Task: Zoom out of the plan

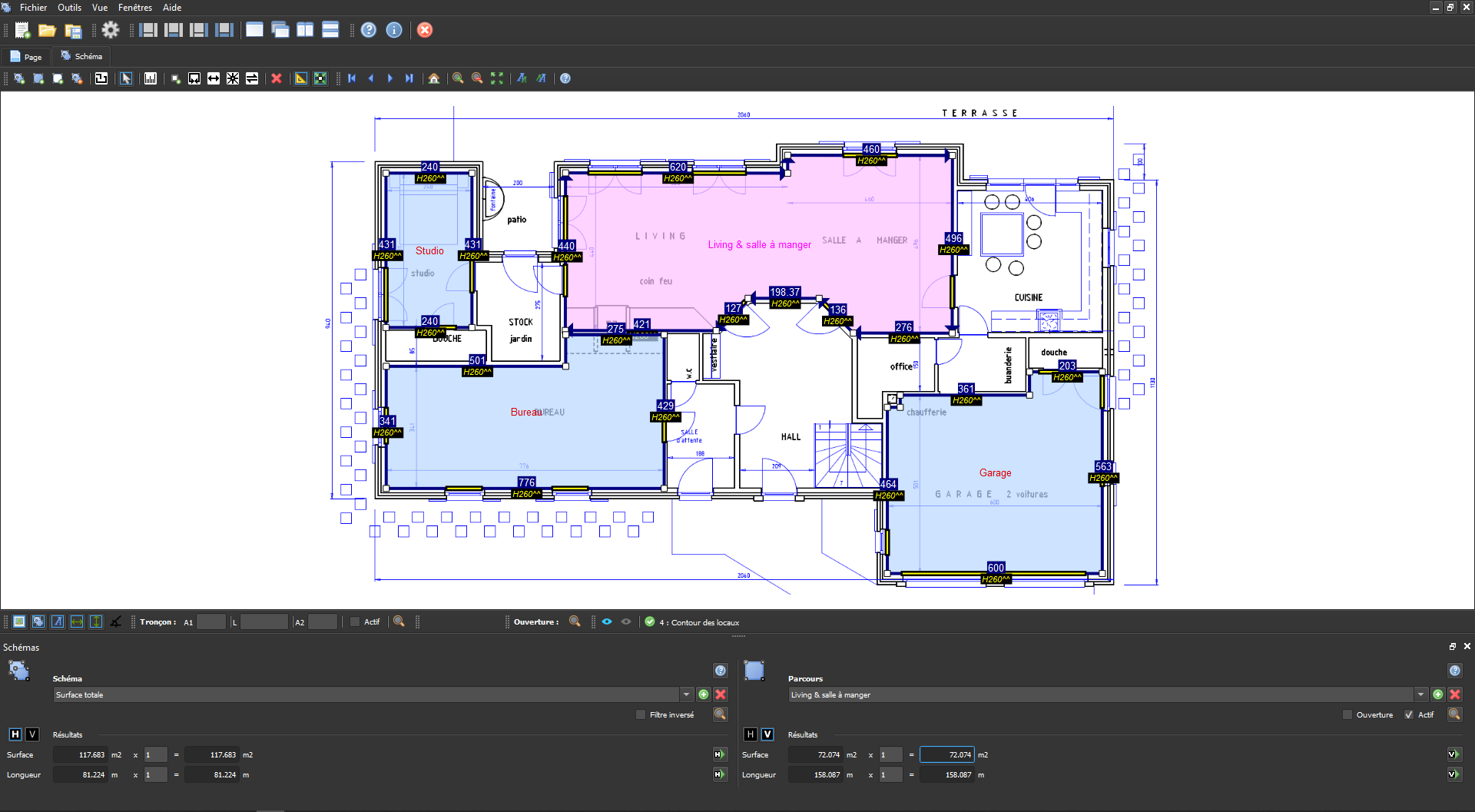Action: coord(477,78)
